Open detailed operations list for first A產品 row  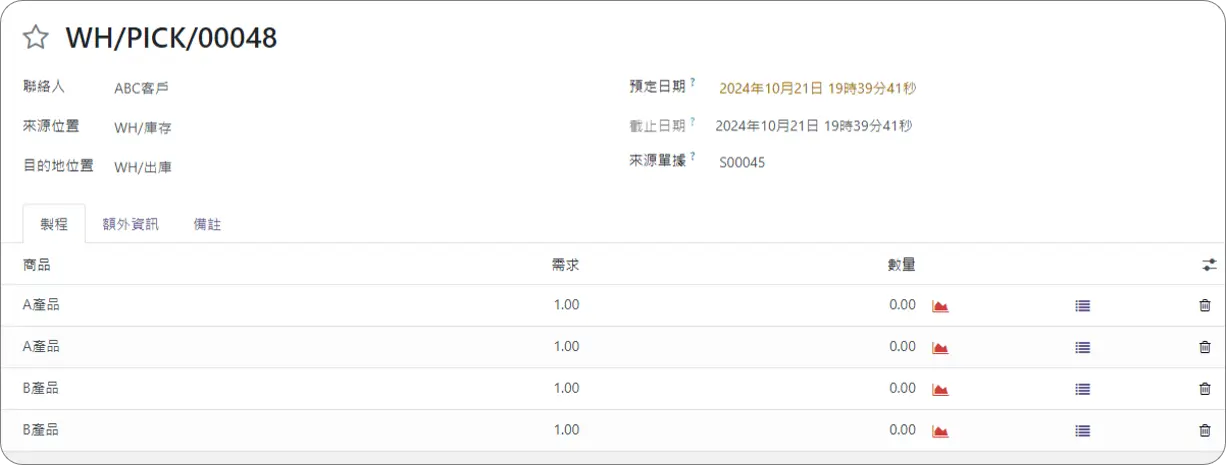pyautogui.click(x=1082, y=306)
